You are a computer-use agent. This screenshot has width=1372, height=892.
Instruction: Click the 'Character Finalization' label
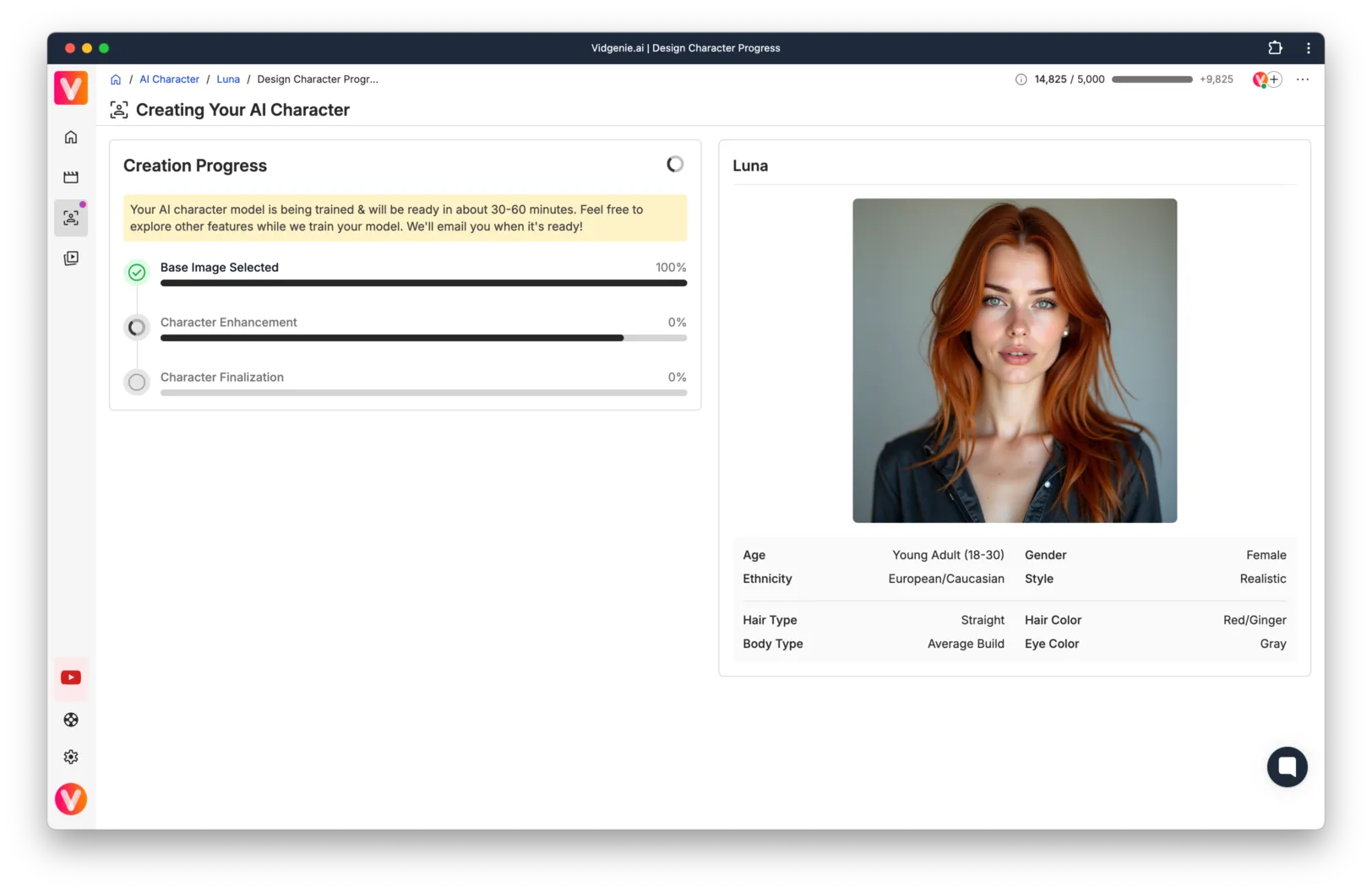tap(222, 378)
